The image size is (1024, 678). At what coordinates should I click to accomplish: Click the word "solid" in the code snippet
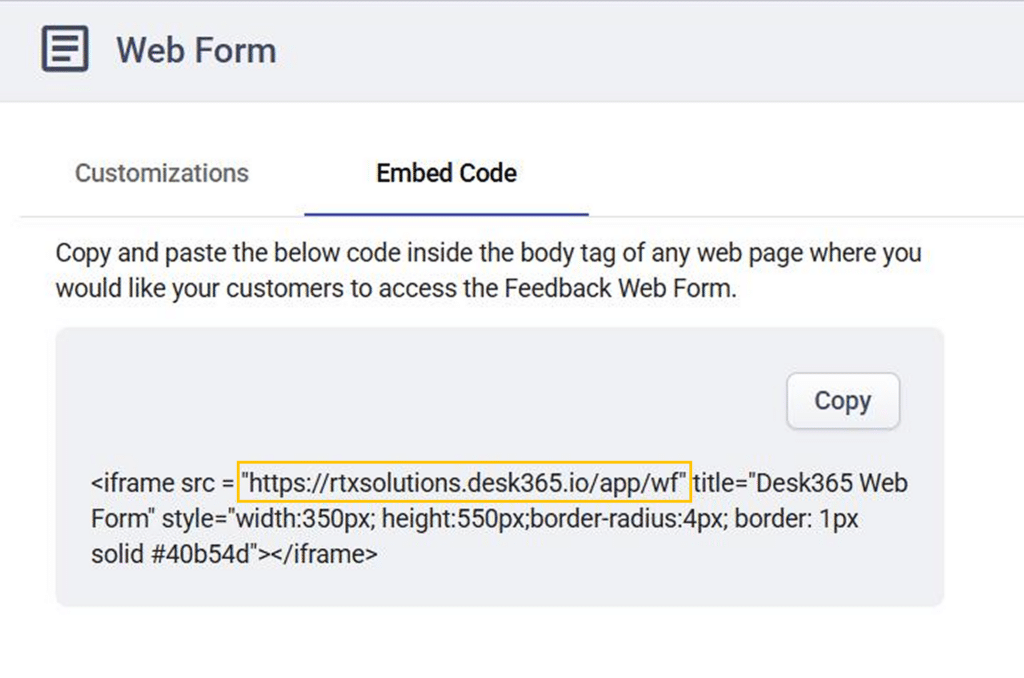pyautogui.click(x=118, y=554)
